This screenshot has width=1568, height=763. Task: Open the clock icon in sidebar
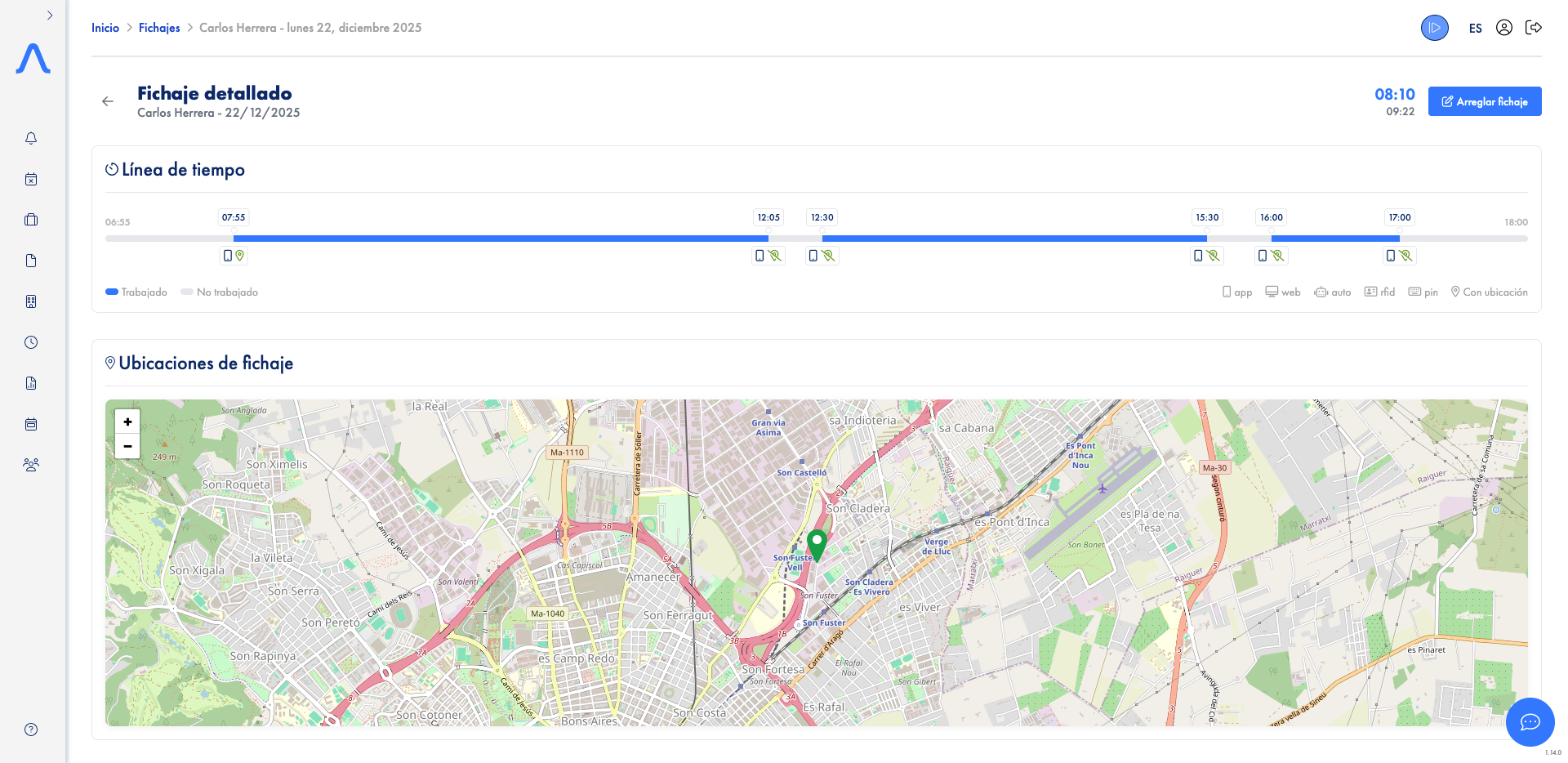31,342
